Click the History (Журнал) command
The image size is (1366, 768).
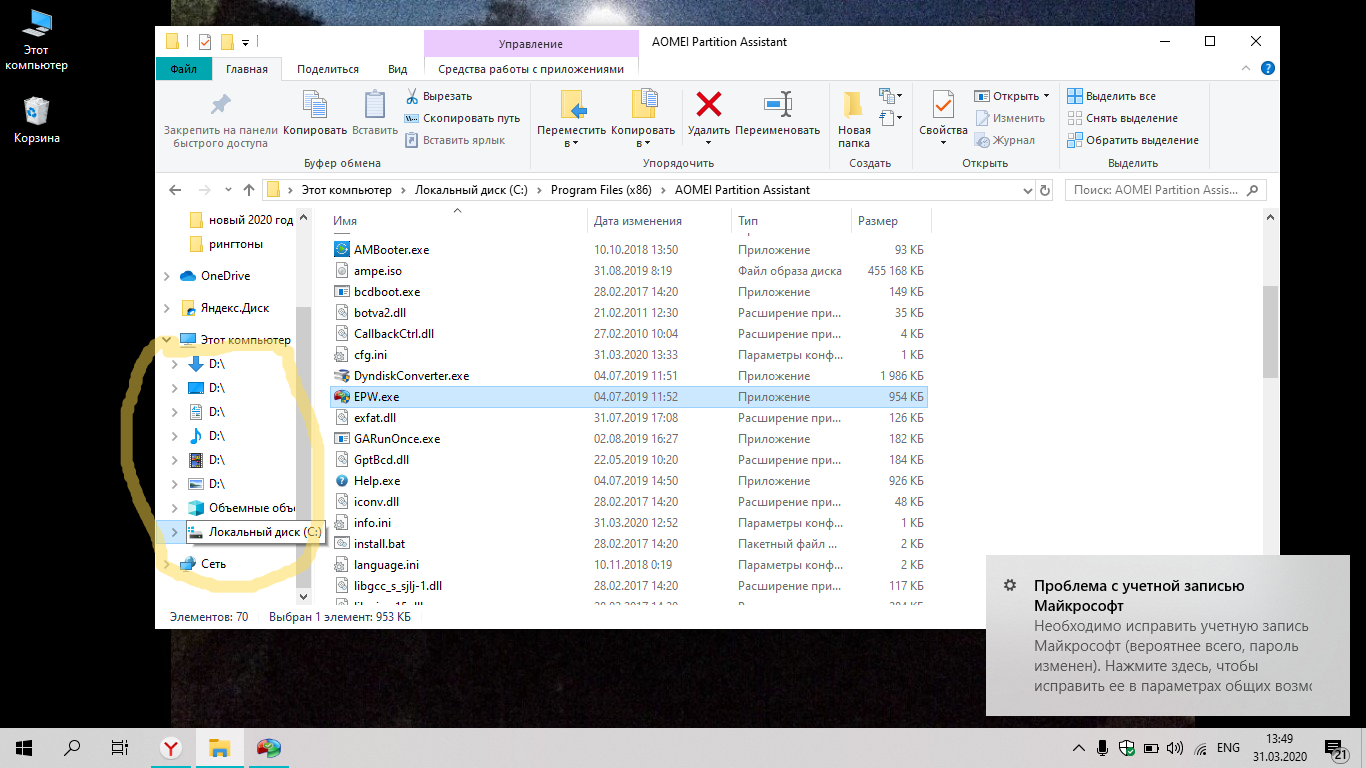tap(1005, 140)
